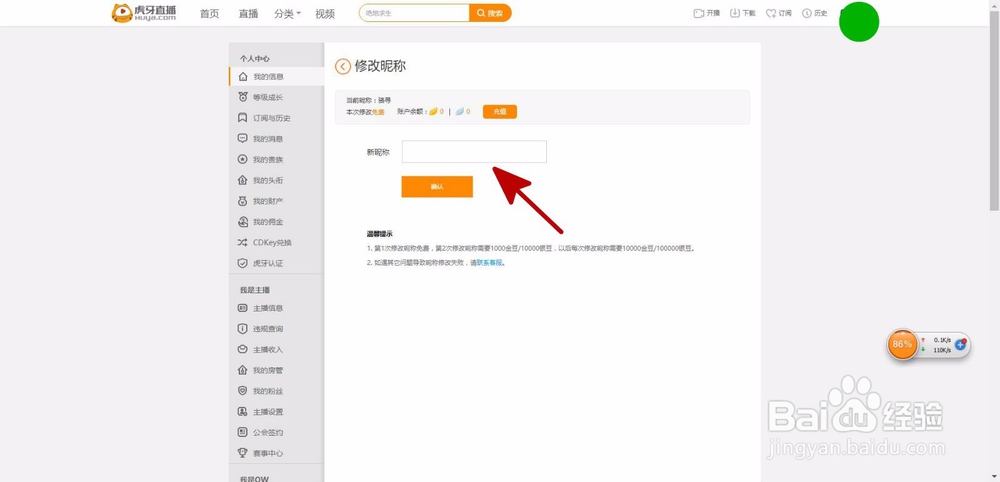Click the silver bean balance icon
Viewport: 1000px width, 482px height.
pyautogui.click(x=459, y=112)
